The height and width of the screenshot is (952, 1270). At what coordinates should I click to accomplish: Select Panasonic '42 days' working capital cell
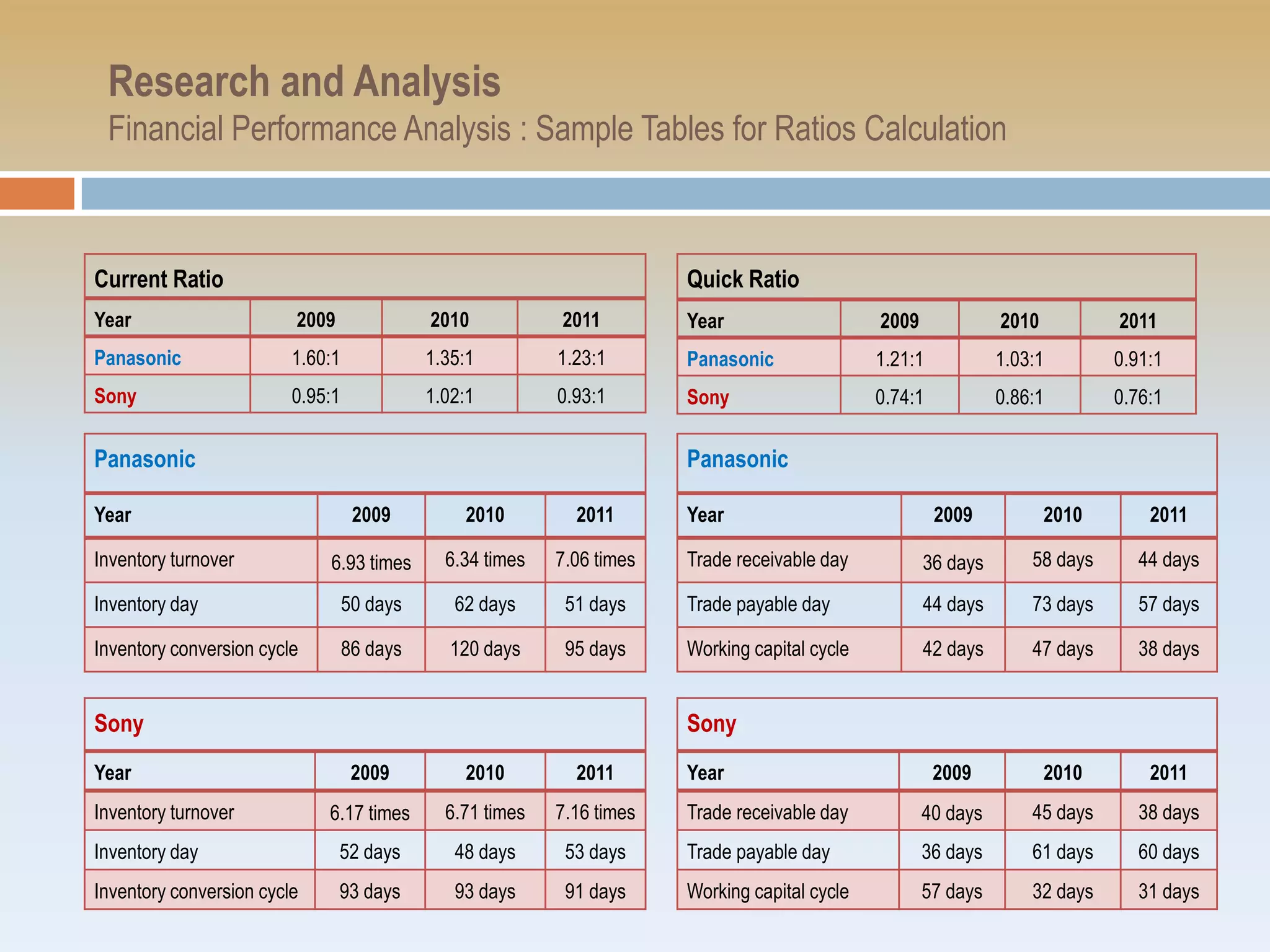pyautogui.click(x=952, y=649)
